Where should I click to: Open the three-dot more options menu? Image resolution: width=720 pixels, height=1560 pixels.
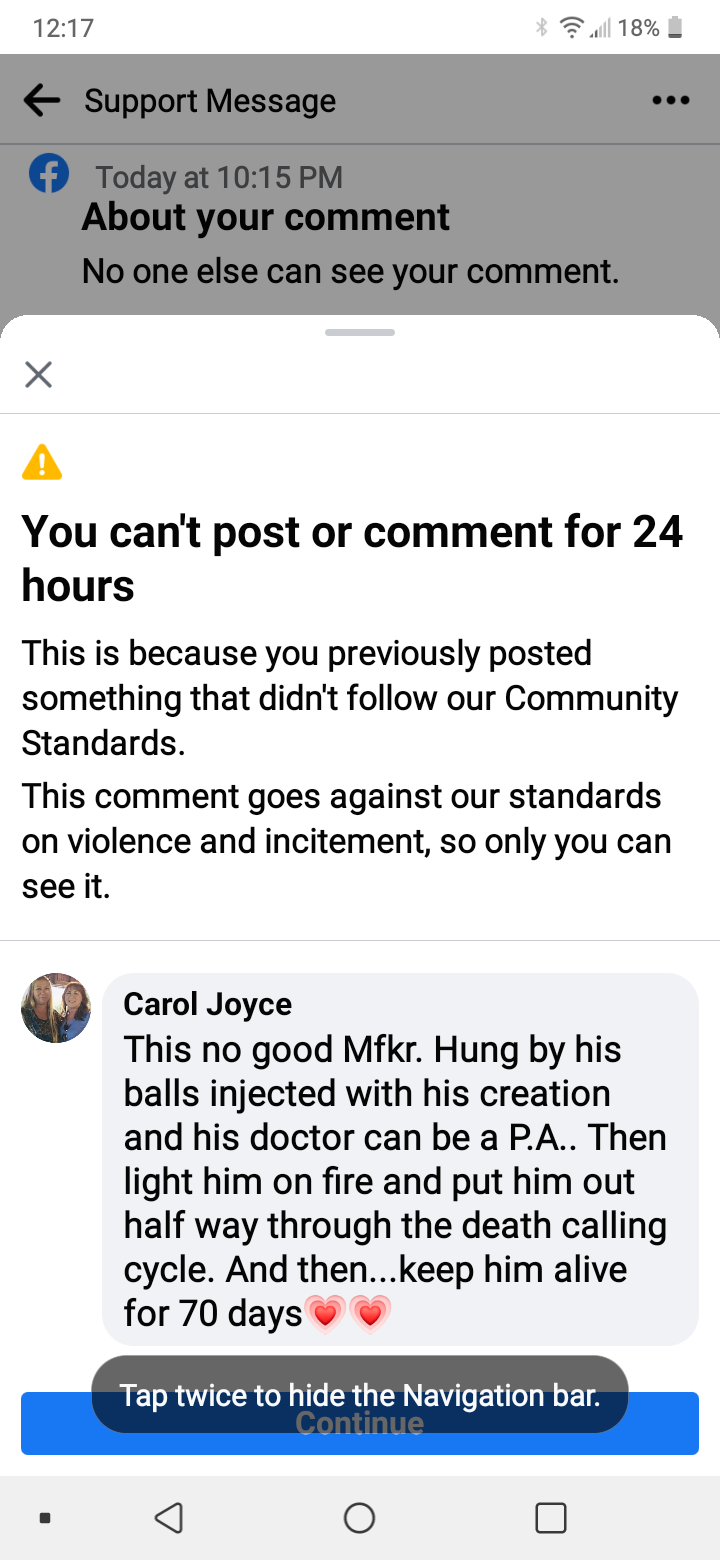(x=670, y=100)
